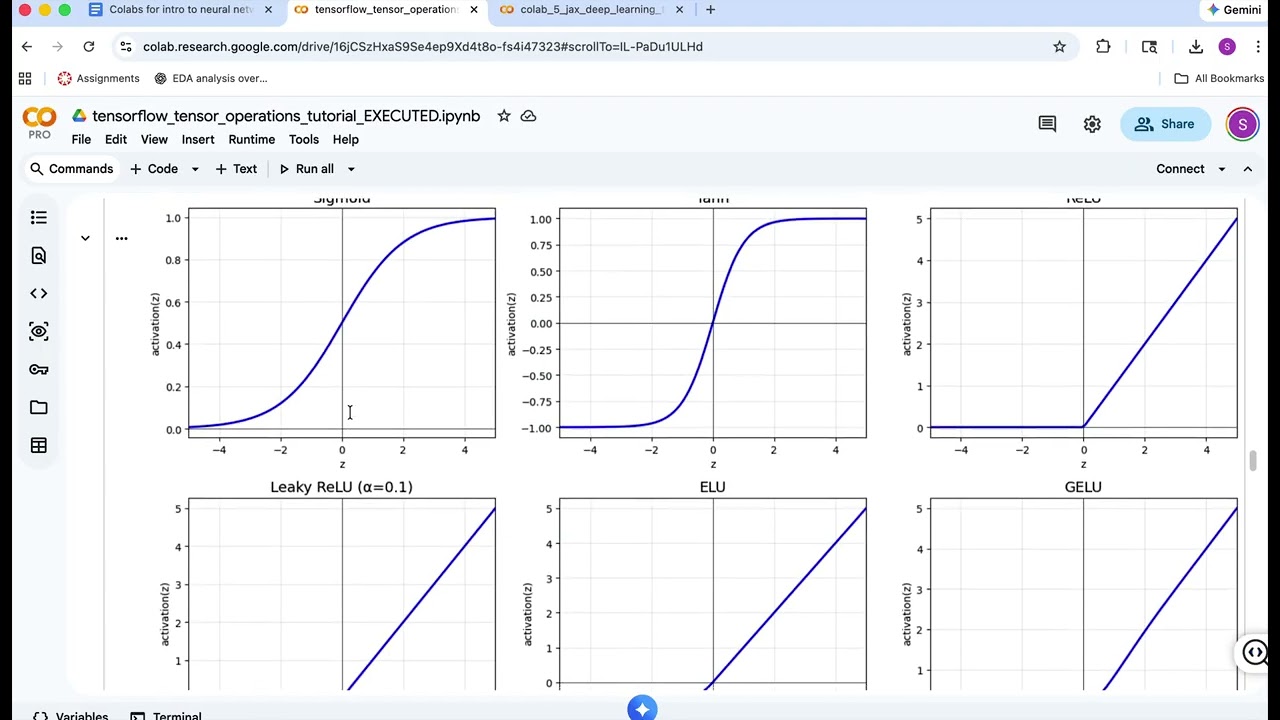Open the File menu

click(x=81, y=139)
